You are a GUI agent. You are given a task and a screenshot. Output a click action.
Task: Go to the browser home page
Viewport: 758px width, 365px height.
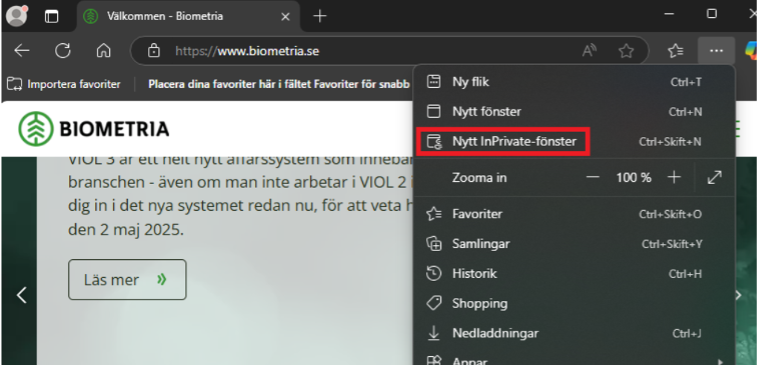(103, 50)
